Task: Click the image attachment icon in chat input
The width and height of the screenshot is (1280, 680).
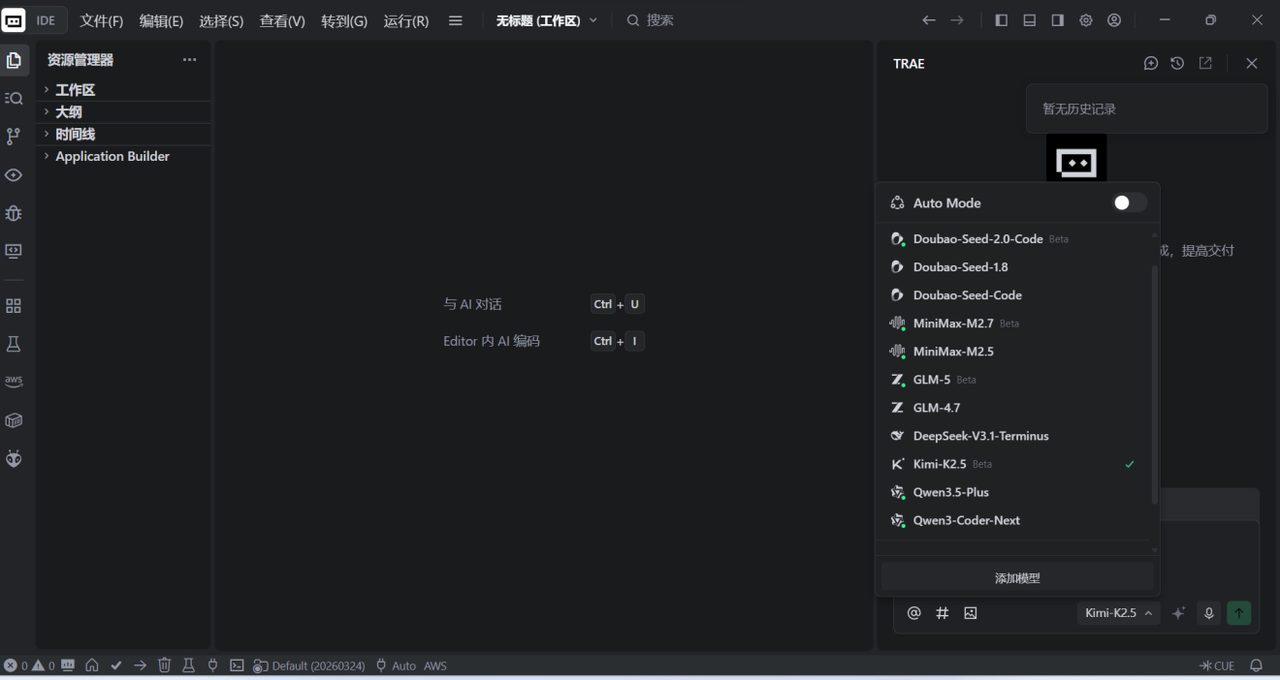Action: pyautogui.click(x=970, y=613)
